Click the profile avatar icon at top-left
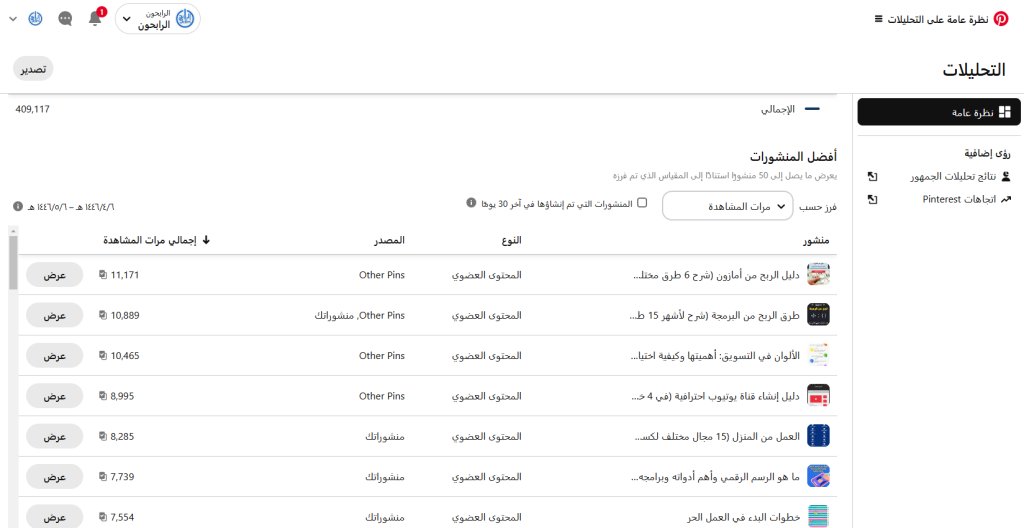The image size is (1024, 528). click(x=35, y=18)
